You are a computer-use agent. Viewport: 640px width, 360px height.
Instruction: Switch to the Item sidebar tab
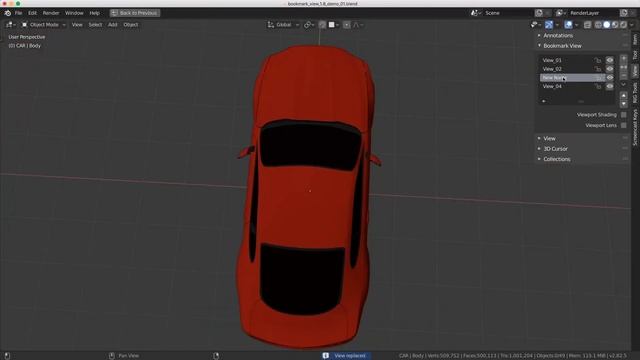pyautogui.click(x=635, y=39)
